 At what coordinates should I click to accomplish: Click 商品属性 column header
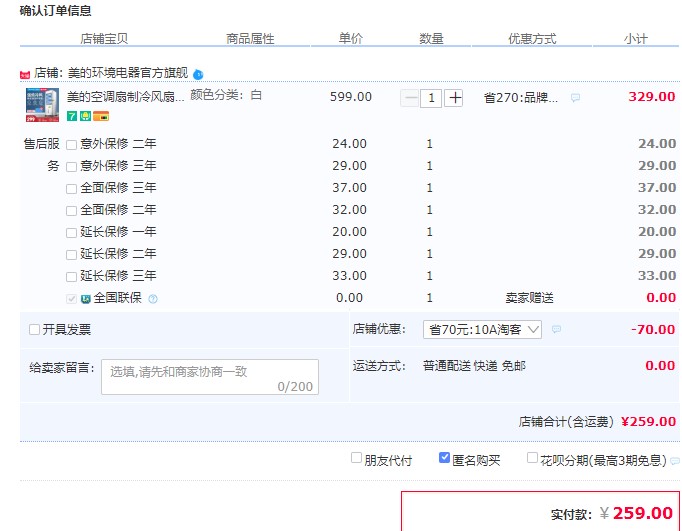[x=250, y=39]
